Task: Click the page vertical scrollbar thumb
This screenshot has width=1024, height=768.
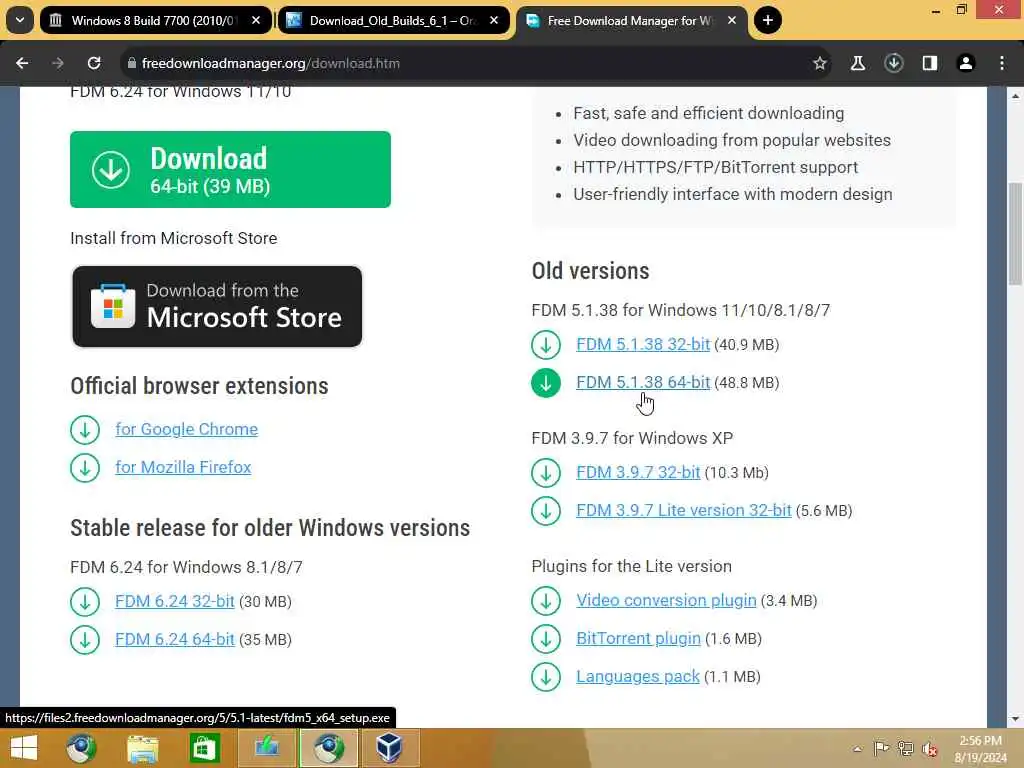Action: click(x=1016, y=233)
